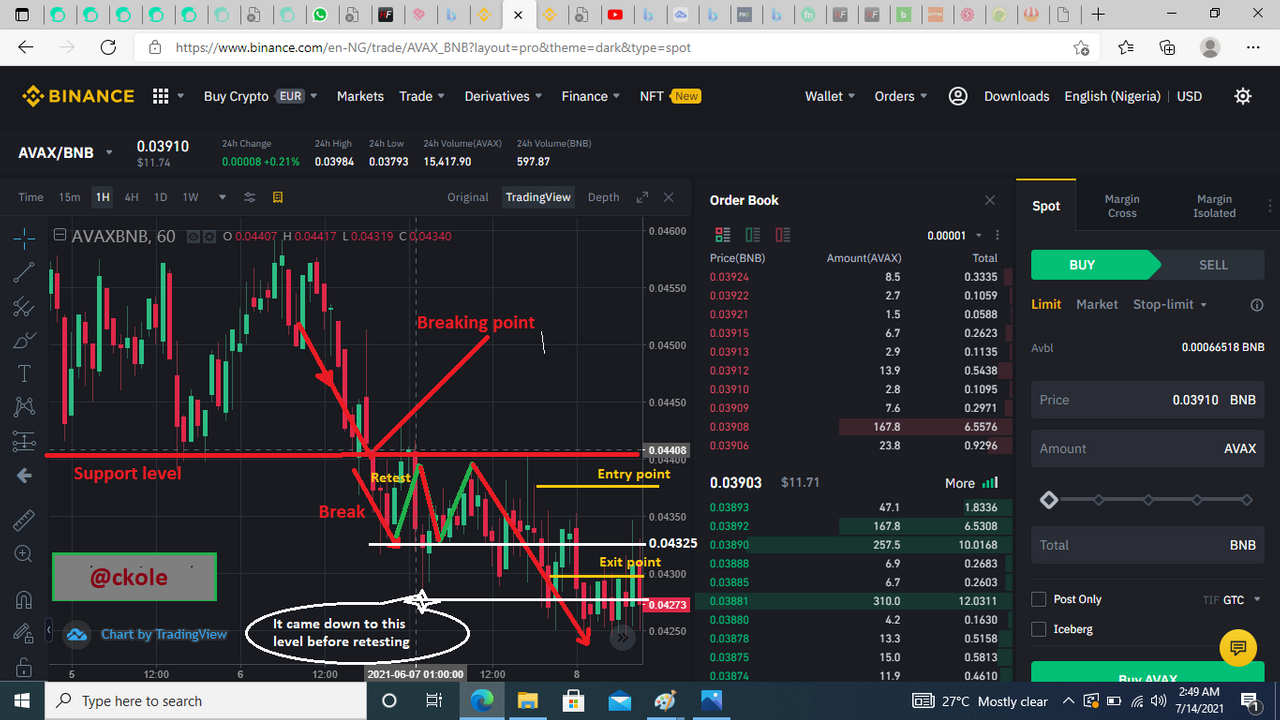The image size is (1280, 720).
Task: Open the Downloads link
Action: click(1017, 96)
